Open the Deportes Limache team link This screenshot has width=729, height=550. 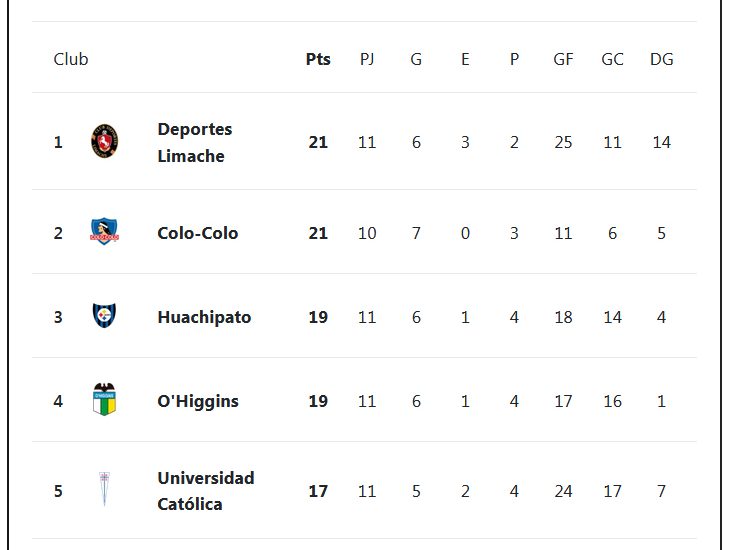194,142
